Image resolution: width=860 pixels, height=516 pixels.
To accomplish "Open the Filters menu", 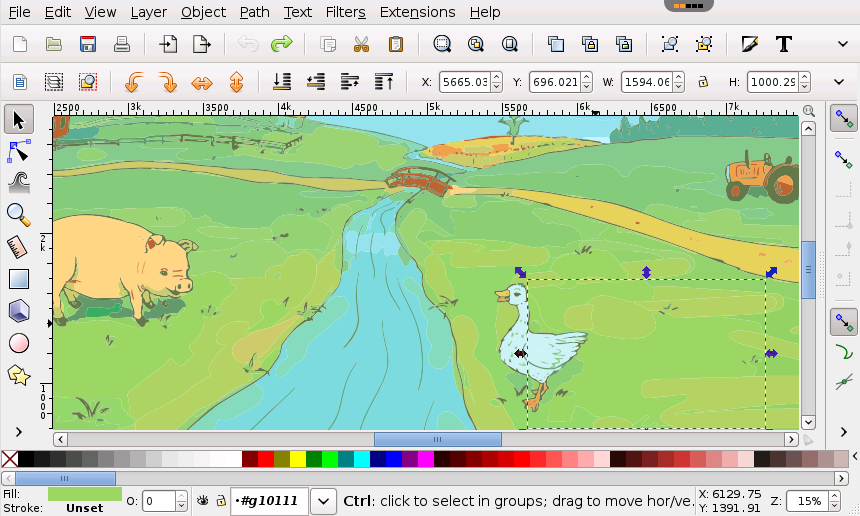I will point(345,12).
